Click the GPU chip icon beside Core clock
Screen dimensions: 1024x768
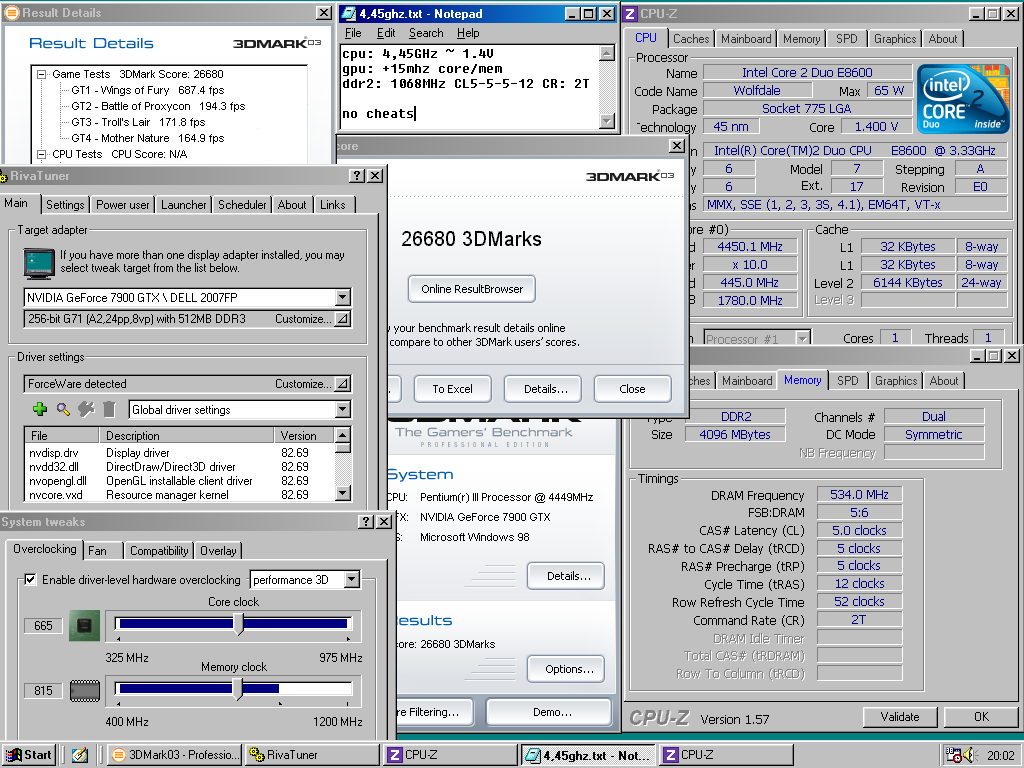[84, 625]
